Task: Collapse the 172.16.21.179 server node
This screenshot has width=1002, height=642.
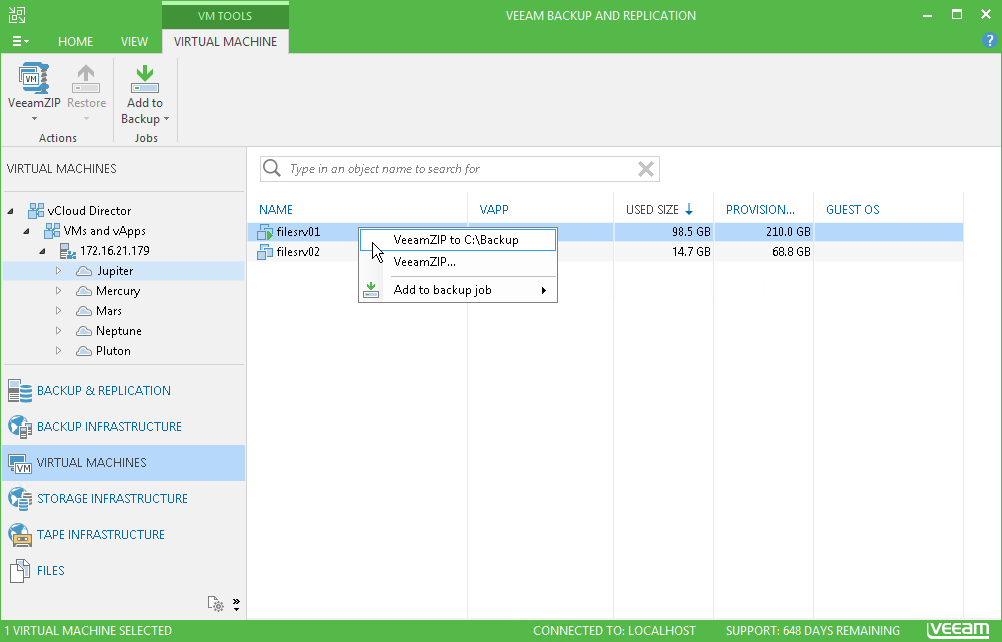Action: [x=42, y=251]
